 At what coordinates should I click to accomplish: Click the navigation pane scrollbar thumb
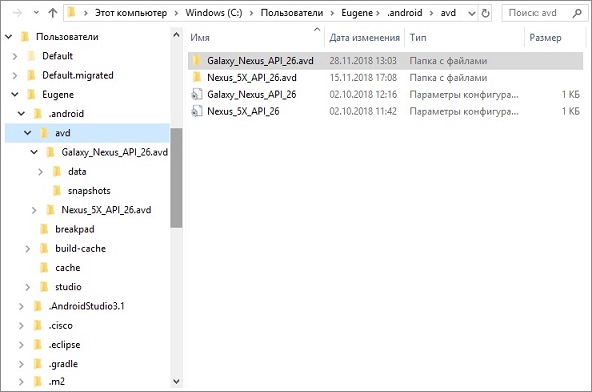[x=176, y=178]
